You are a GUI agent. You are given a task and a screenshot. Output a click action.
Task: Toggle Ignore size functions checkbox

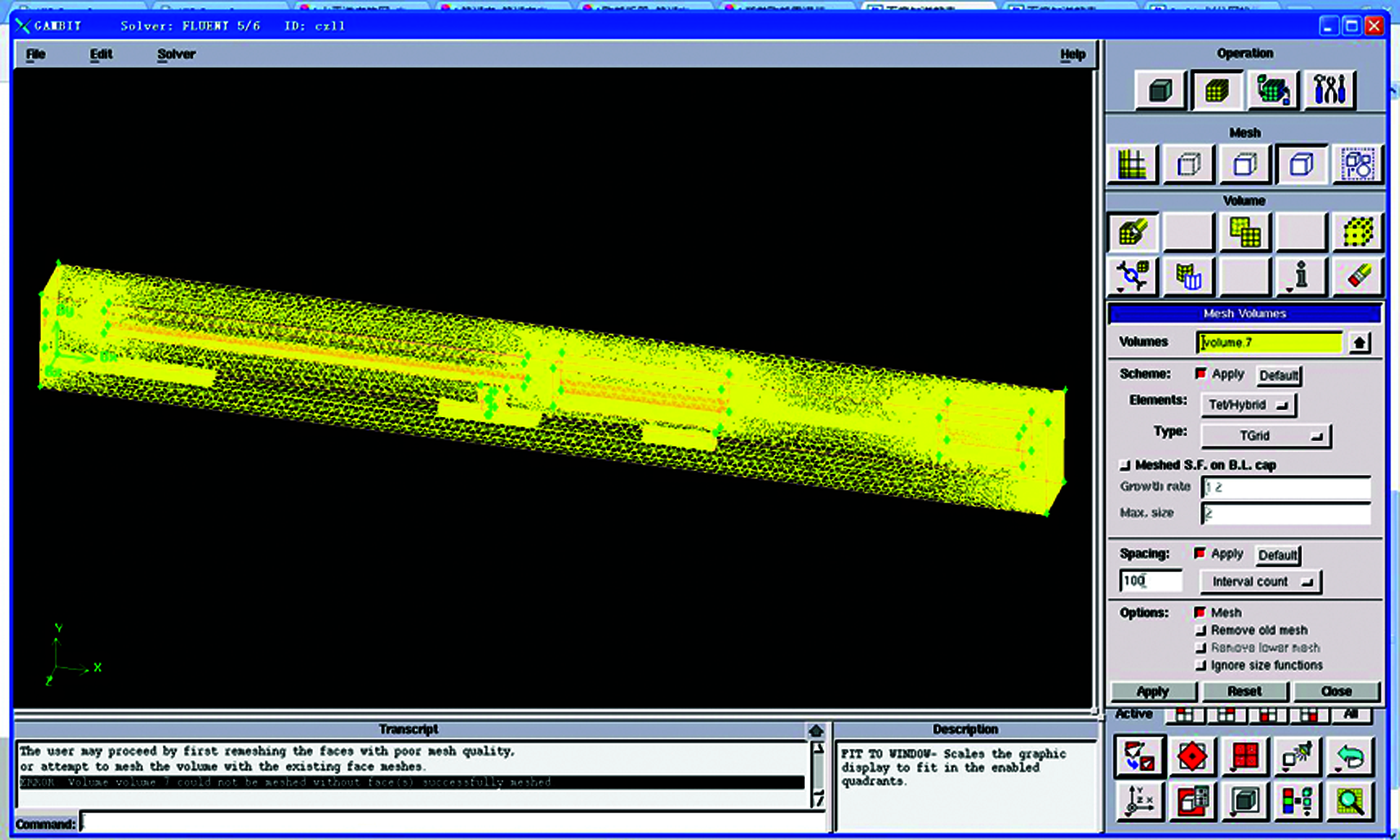(x=1200, y=666)
